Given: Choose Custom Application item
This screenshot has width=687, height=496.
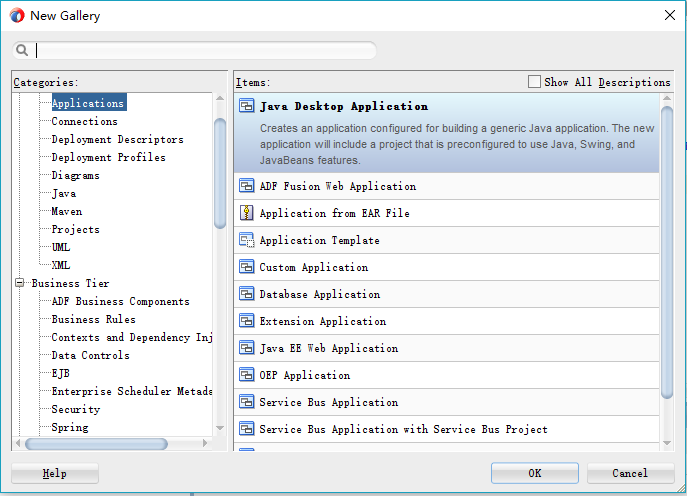Looking at the screenshot, I should 446,267.
